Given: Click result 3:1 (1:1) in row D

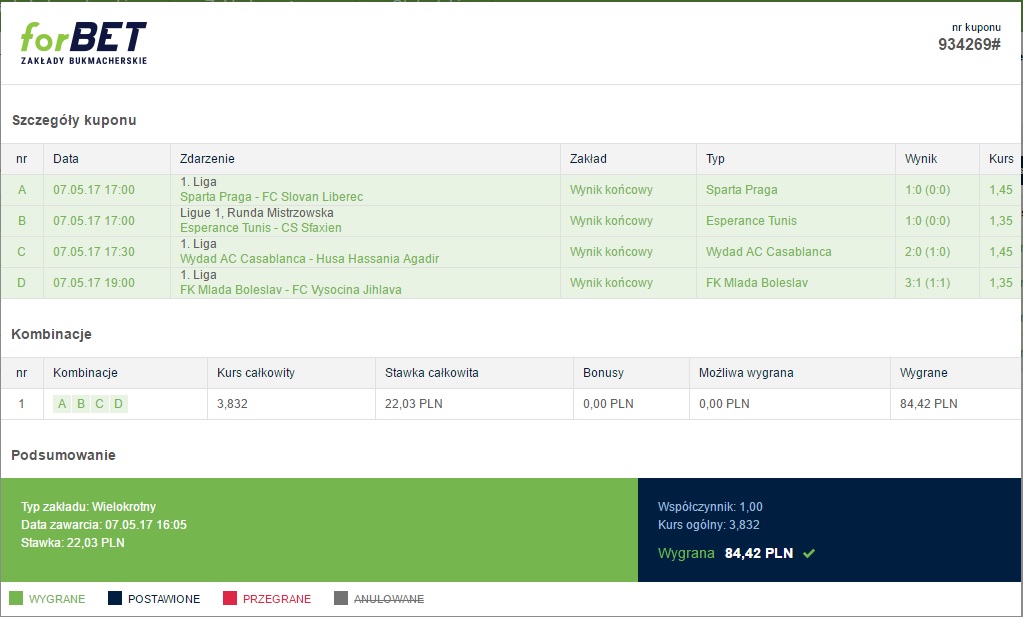Looking at the screenshot, I should pos(927,283).
